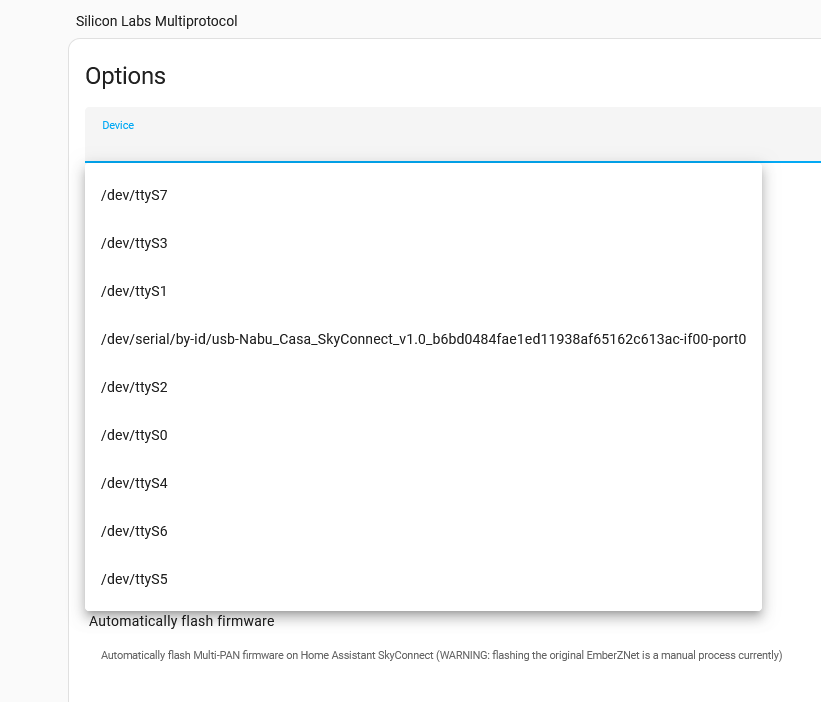Choose /dev/ttyS6 from the list

134,531
